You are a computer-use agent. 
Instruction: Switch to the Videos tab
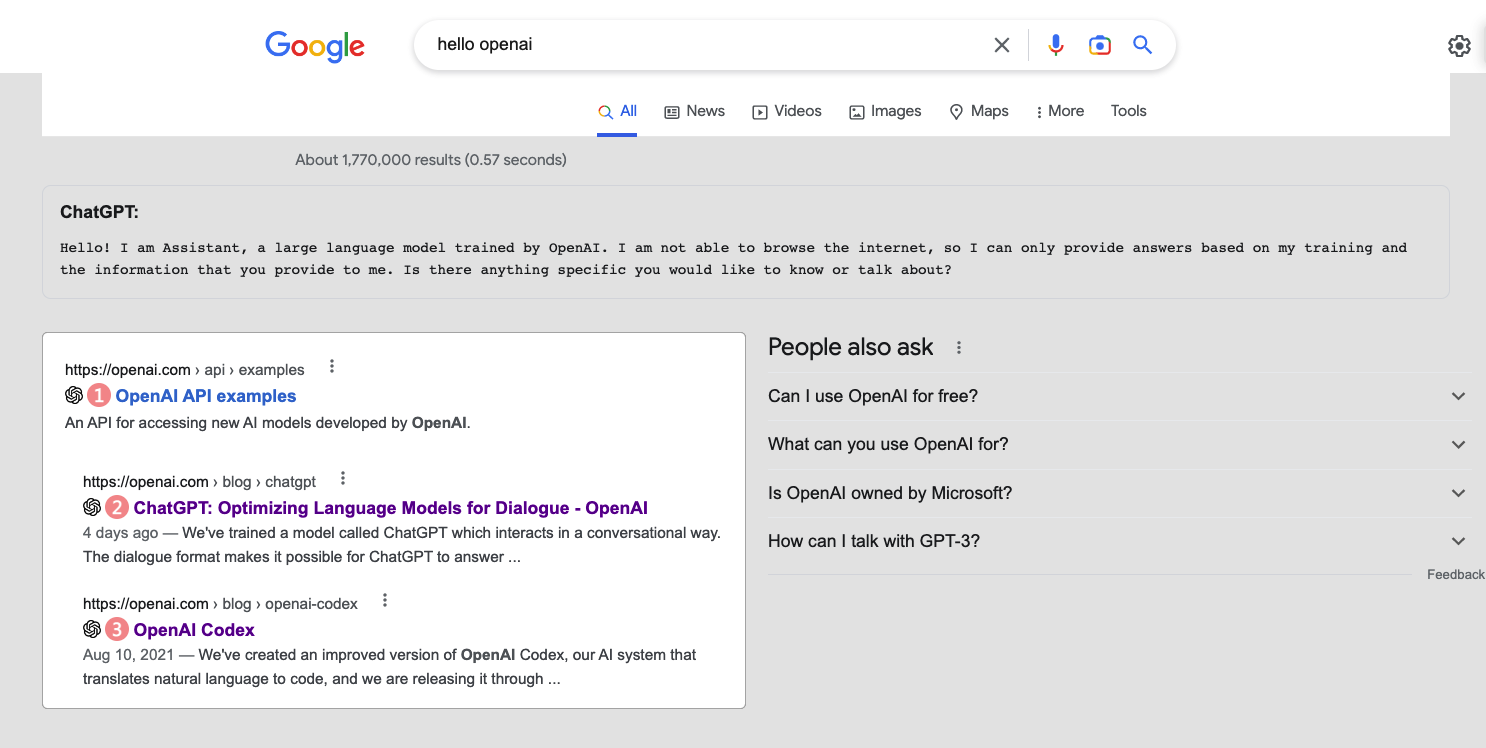coord(787,111)
